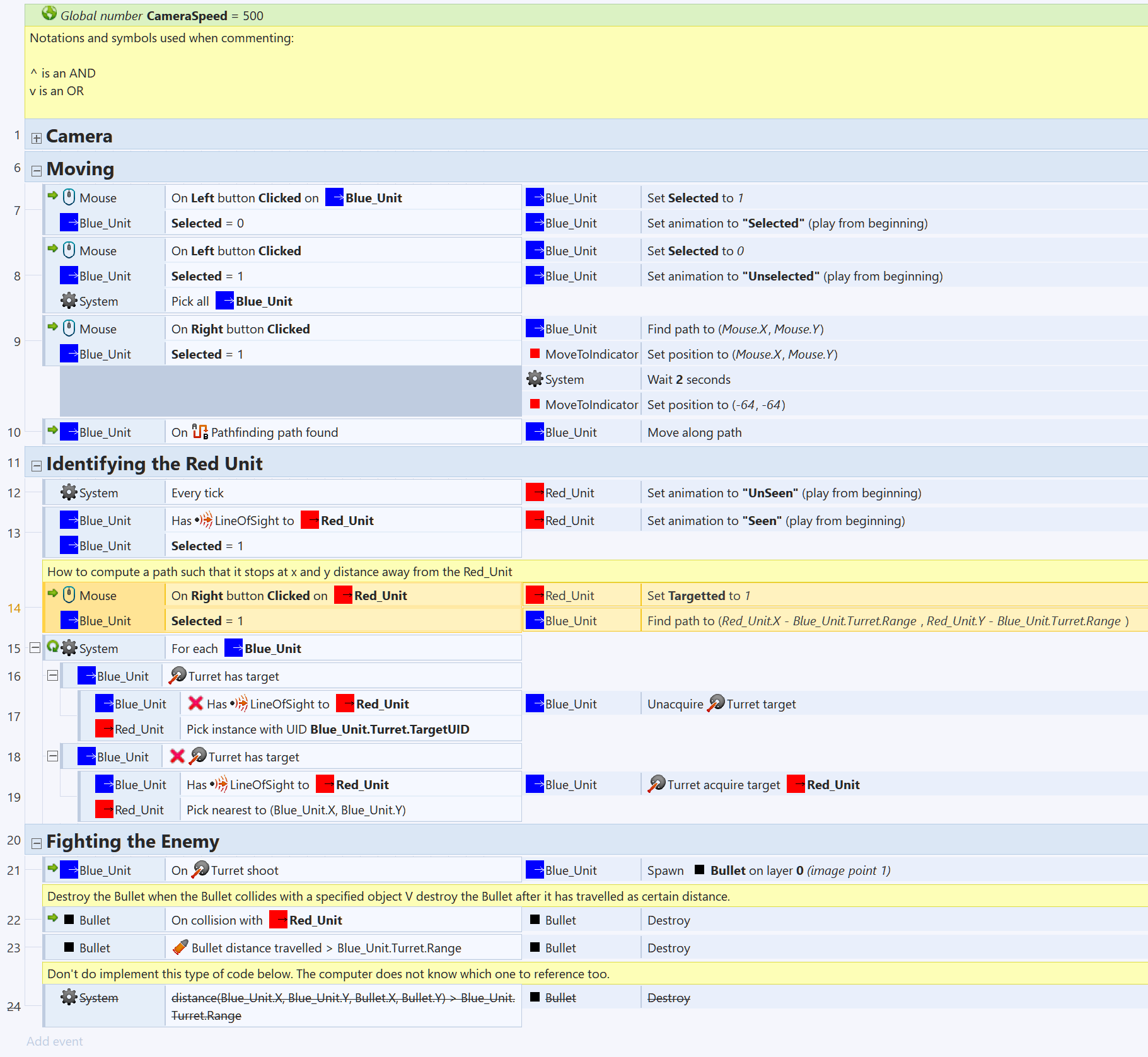Collapse event 18 inverted Turret has target
The image size is (1148, 1057).
pos(53,756)
